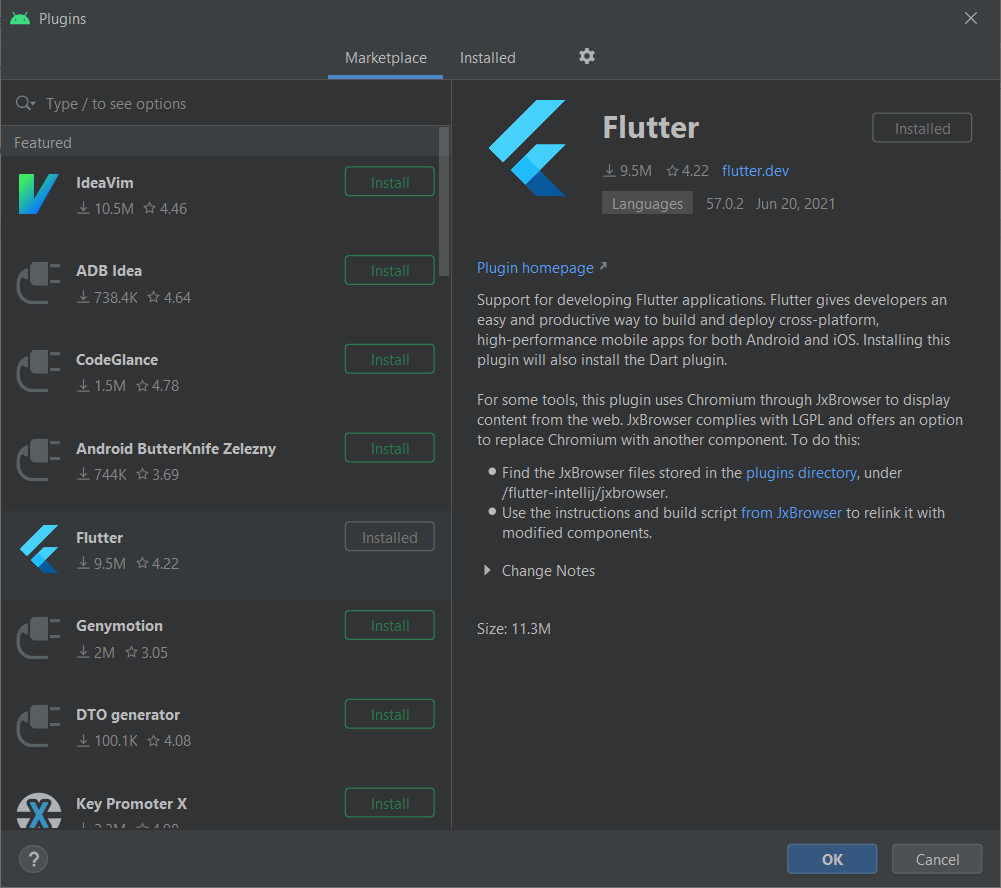Select the Genymotion plugin name
Image resolution: width=1001 pixels, height=888 pixels.
click(x=119, y=626)
